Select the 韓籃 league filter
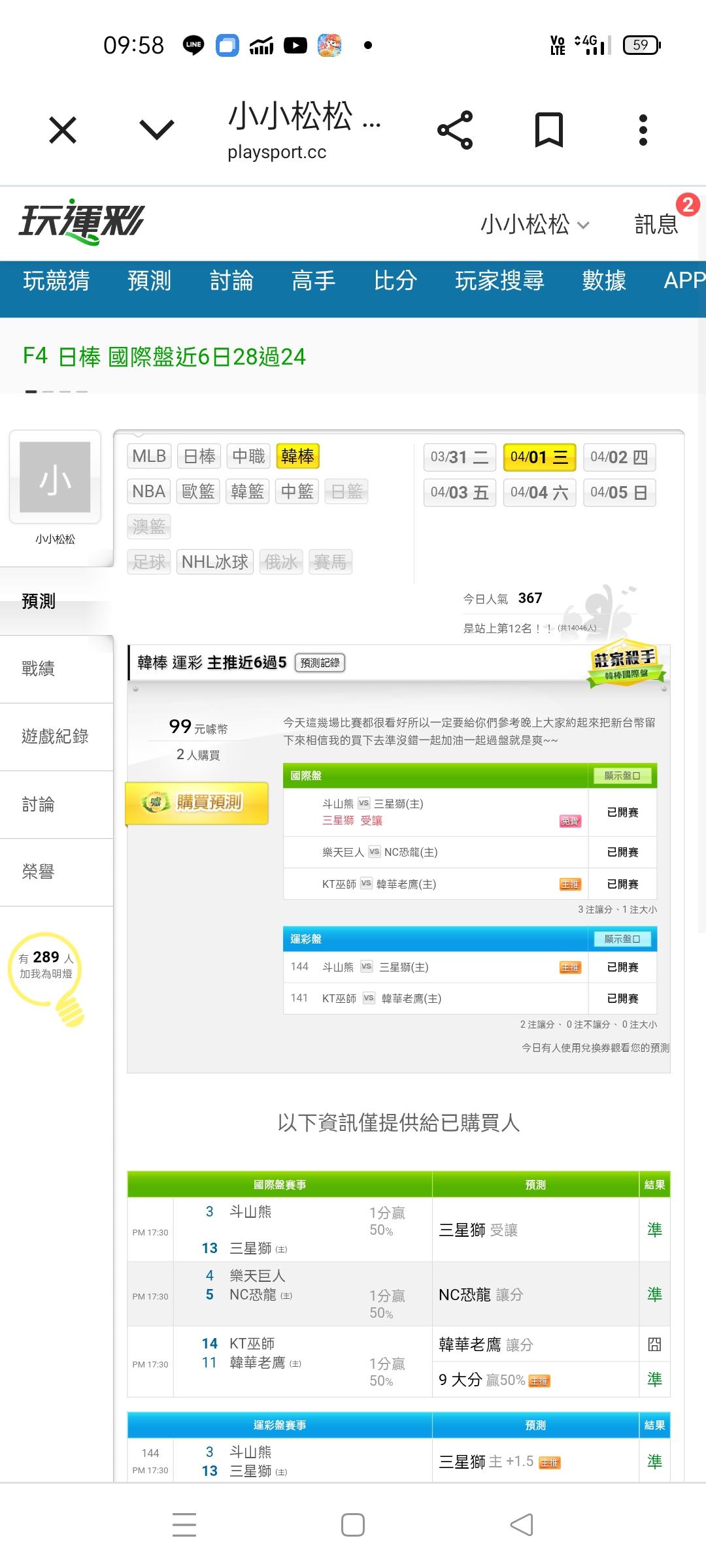This screenshot has height=1568, width=706. 247,491
